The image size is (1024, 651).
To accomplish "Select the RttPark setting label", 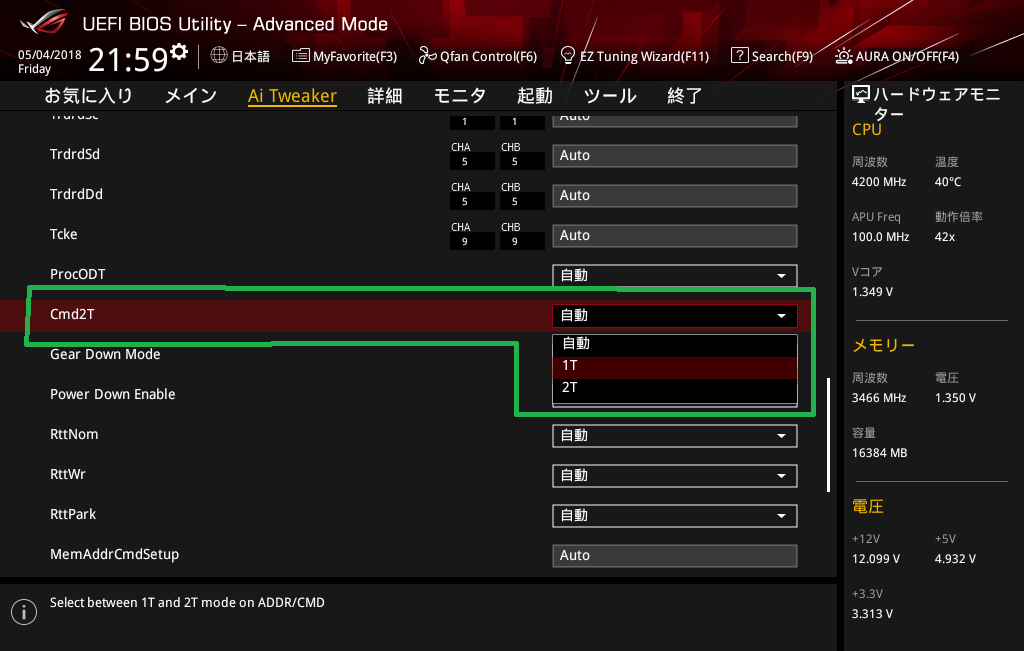I will click(72, 515).
